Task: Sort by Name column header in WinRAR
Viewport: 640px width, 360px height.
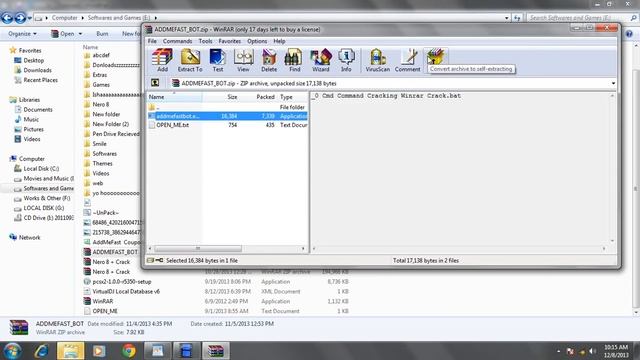Action: point(174,97)
